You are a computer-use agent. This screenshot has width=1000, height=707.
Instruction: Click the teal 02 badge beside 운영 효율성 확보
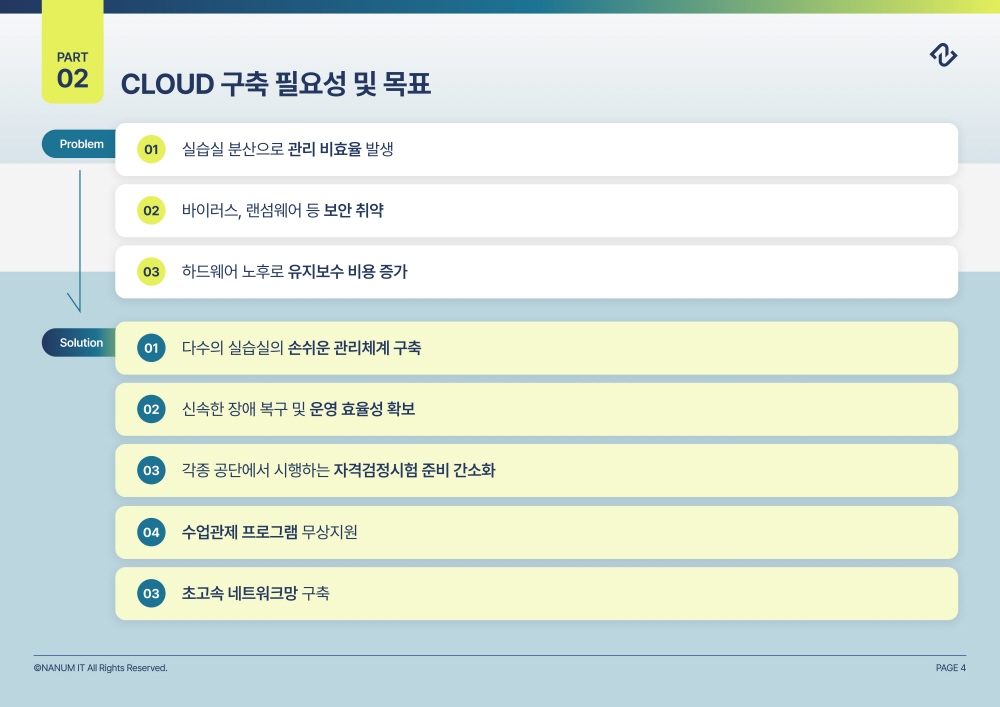151,409
